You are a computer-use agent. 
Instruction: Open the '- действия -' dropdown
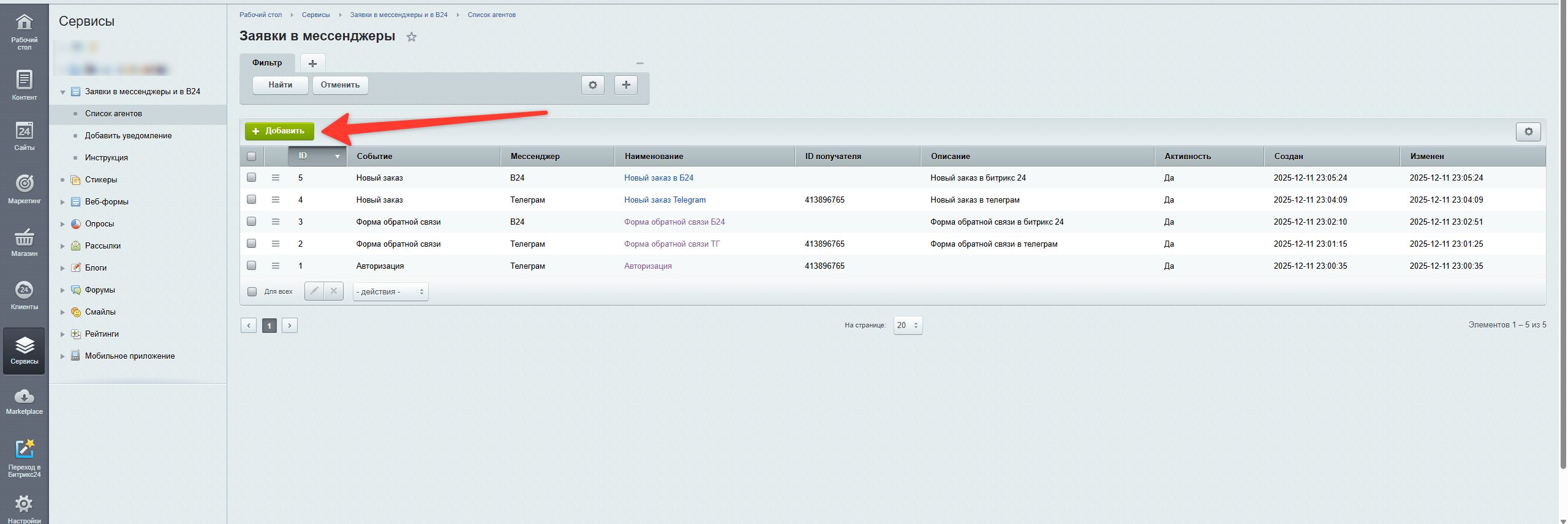point(390,292)
